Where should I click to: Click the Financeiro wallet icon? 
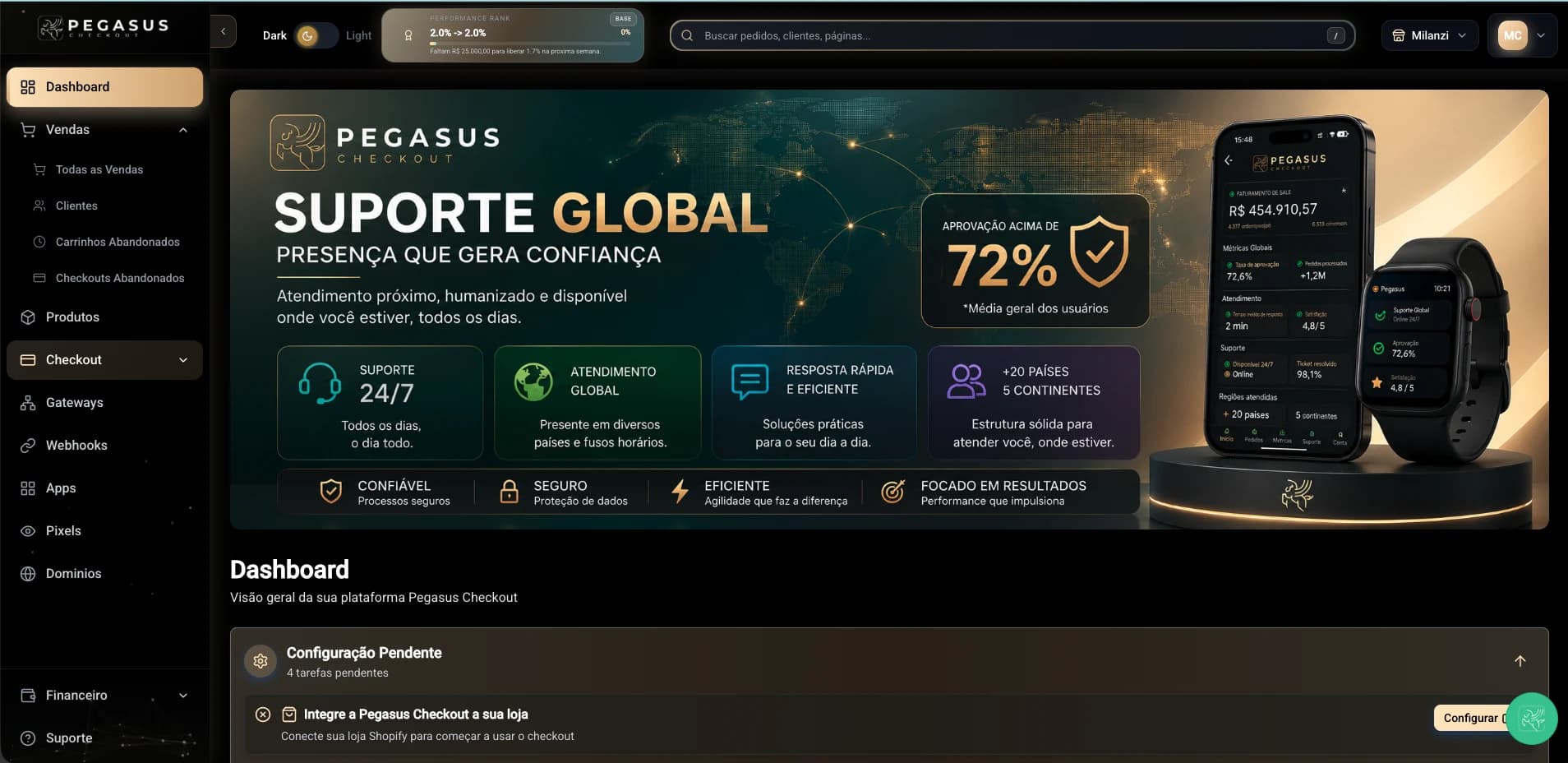(28, 696)
